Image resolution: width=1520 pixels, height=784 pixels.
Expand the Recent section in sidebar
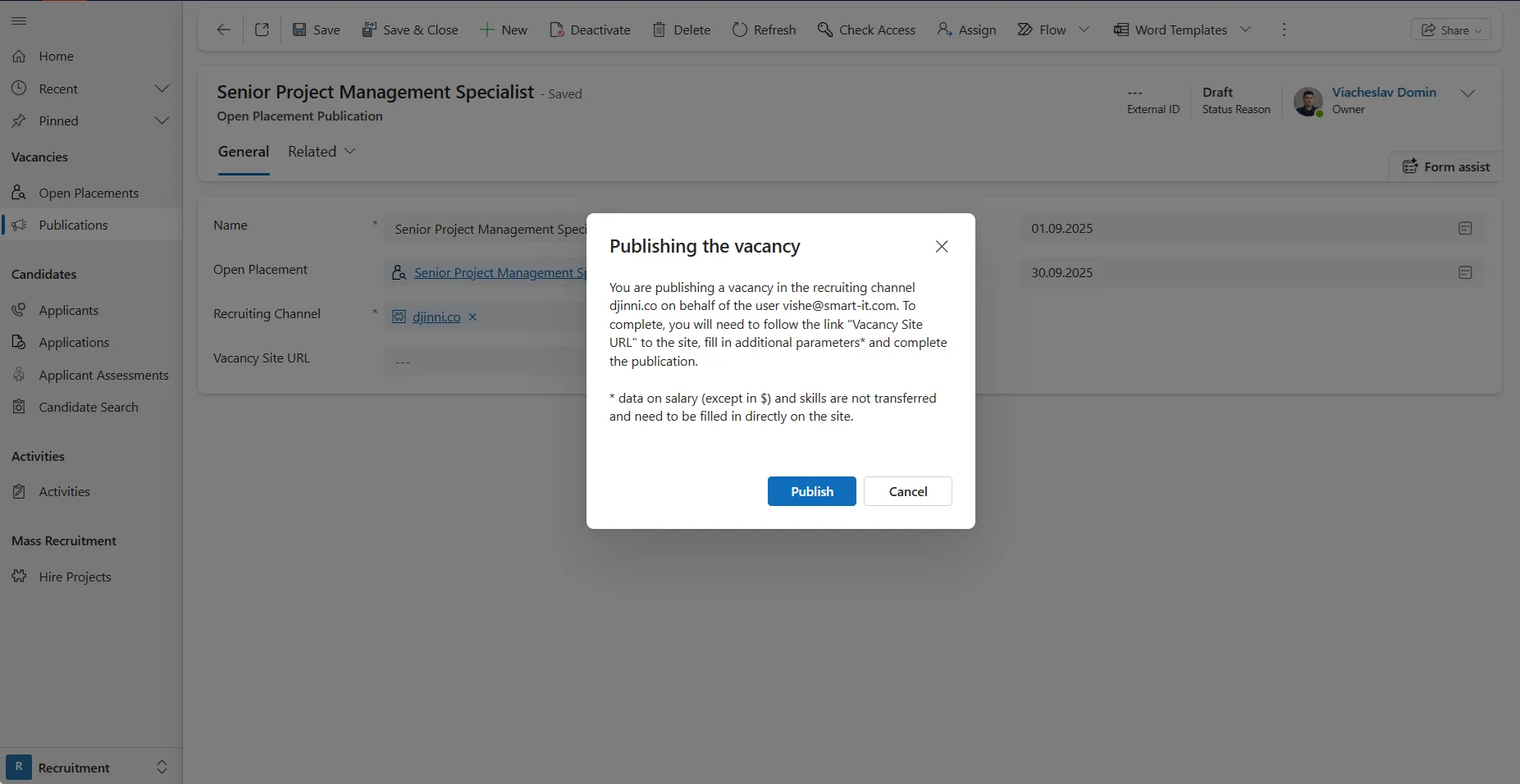pyautogui.click(x=162, y=89)
